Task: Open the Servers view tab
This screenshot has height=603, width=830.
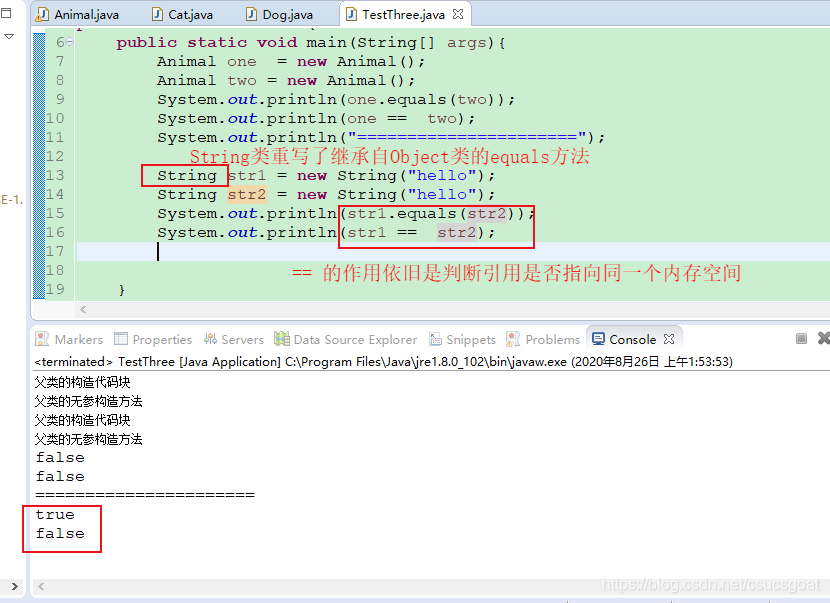Action: click(x=233, y=339)
